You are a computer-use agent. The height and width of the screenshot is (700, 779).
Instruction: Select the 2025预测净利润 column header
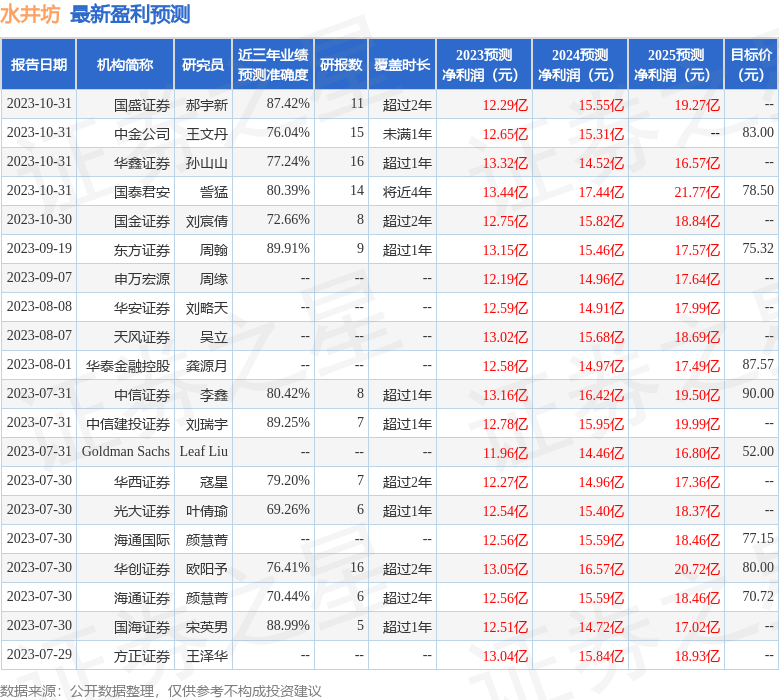[676, 65]
